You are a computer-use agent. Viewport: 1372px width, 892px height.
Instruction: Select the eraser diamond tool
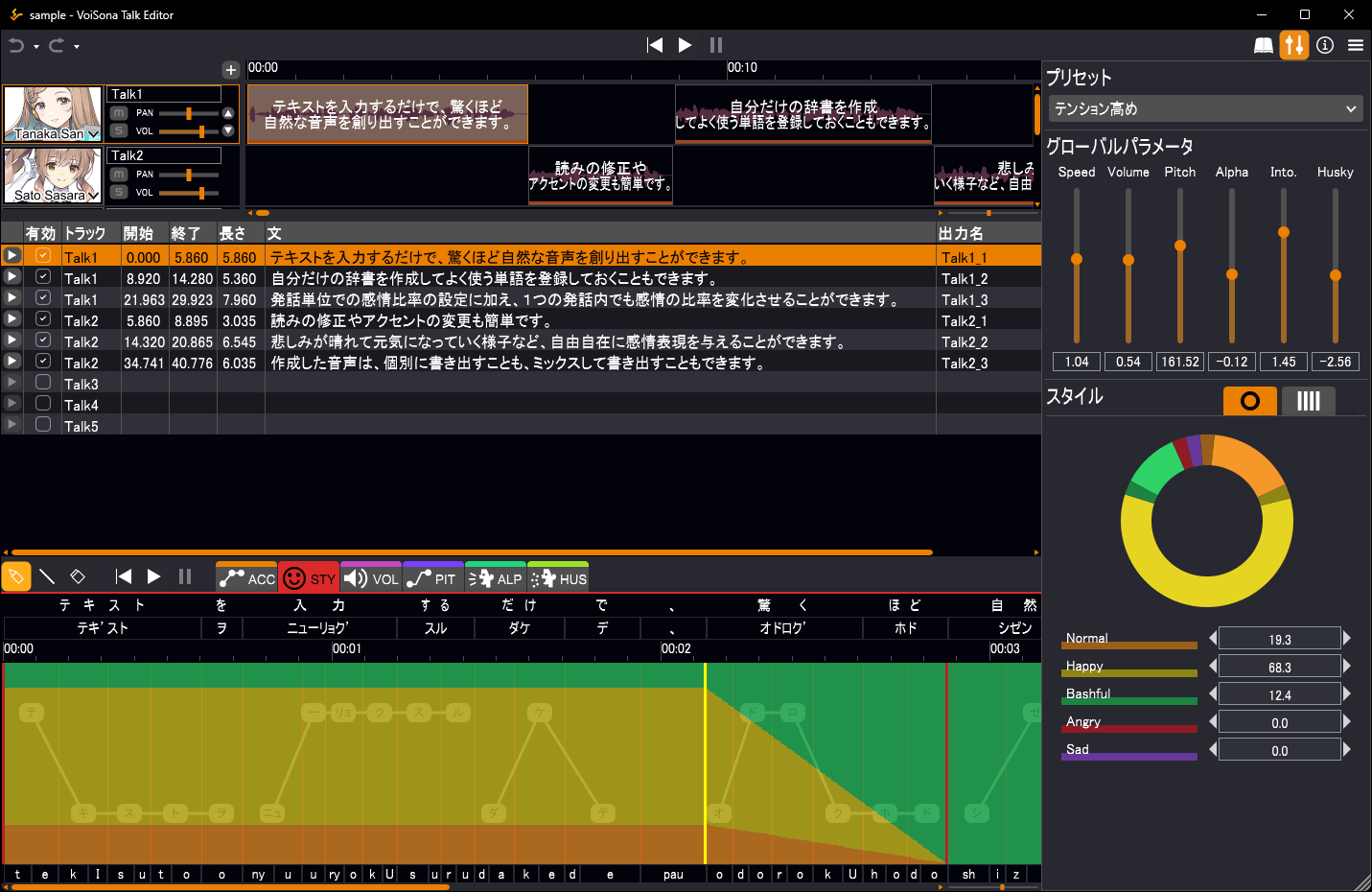78,576
